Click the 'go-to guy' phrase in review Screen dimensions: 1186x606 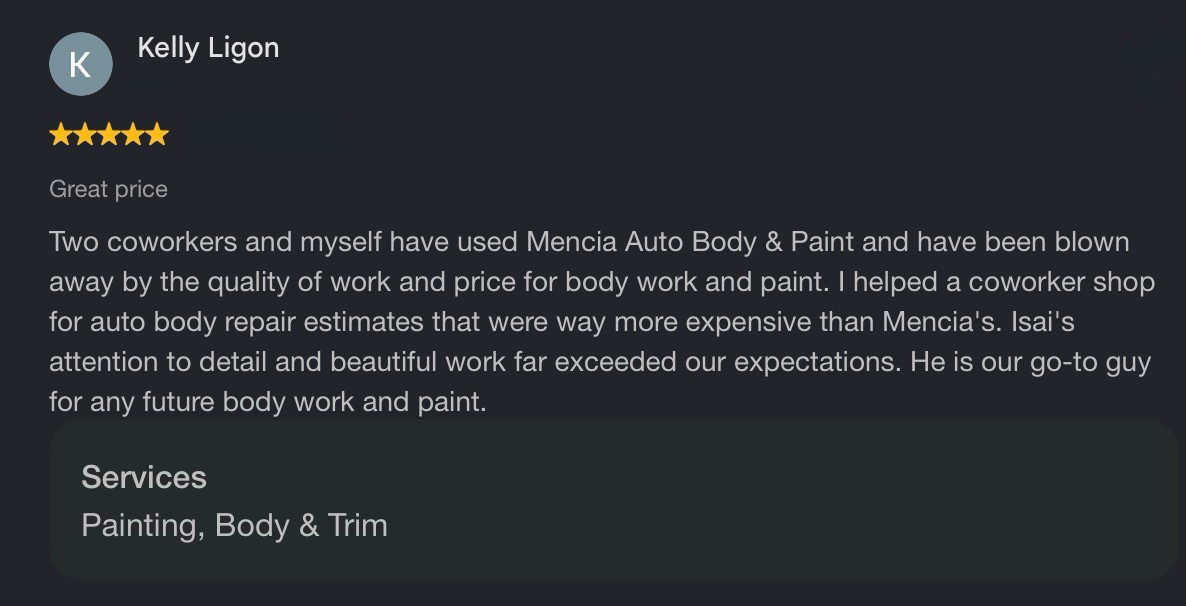tap(1090, 362)
